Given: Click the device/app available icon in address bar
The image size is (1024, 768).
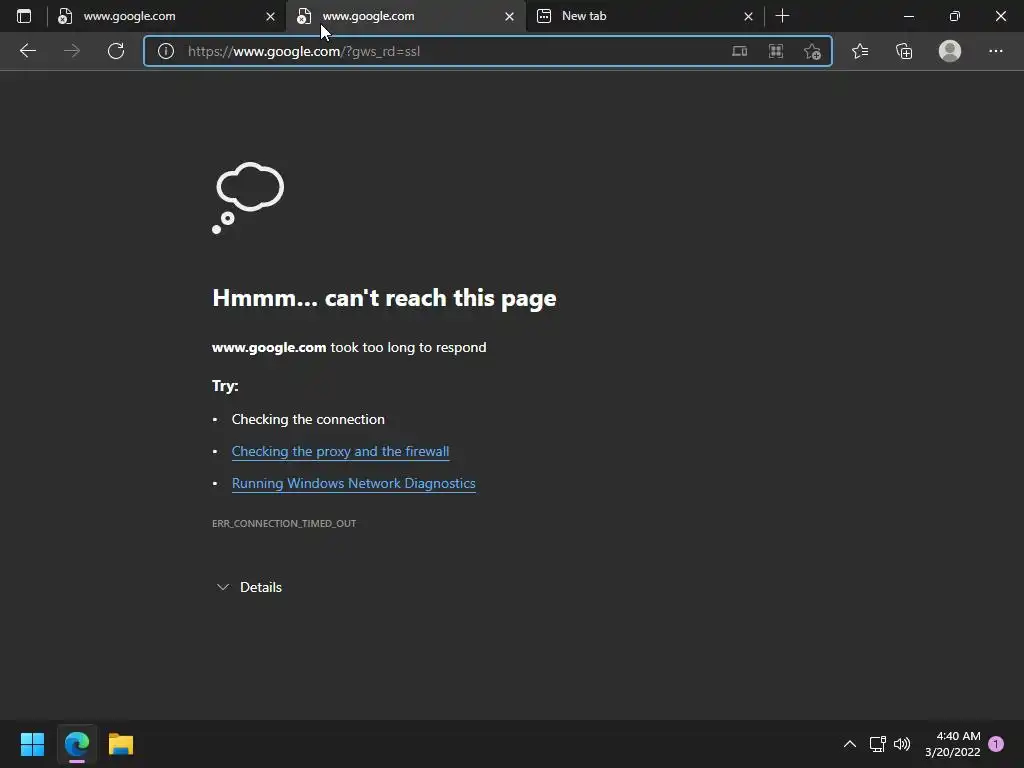Looking at the screenshot, I should point(739,51).
